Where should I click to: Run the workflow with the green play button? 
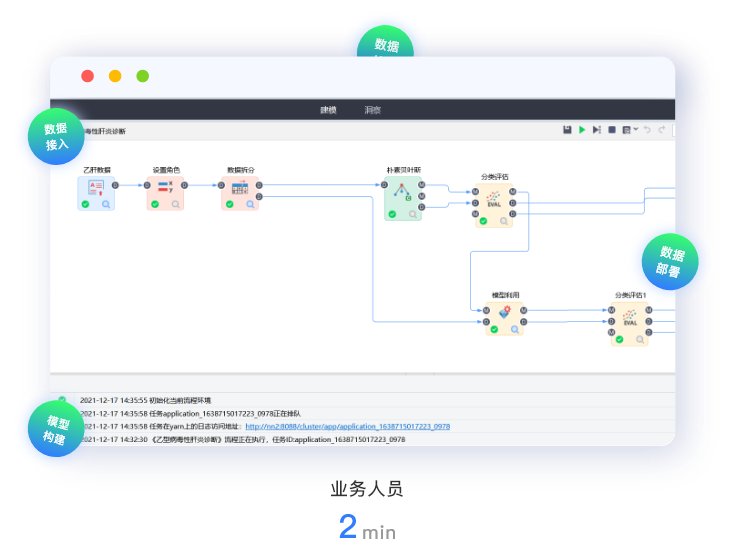tap(582, 130)
